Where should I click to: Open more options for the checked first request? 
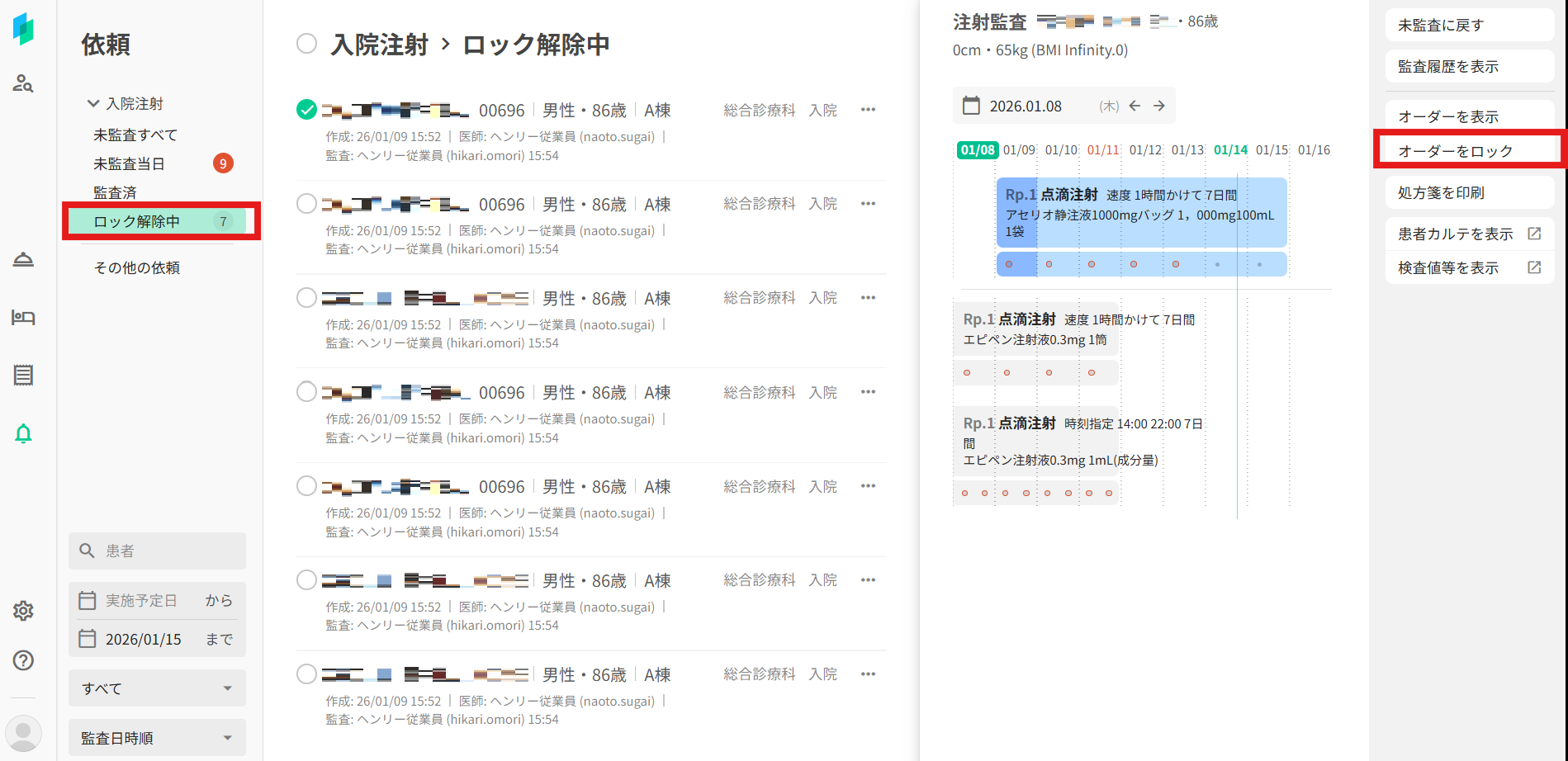click(x=868, y=110)
